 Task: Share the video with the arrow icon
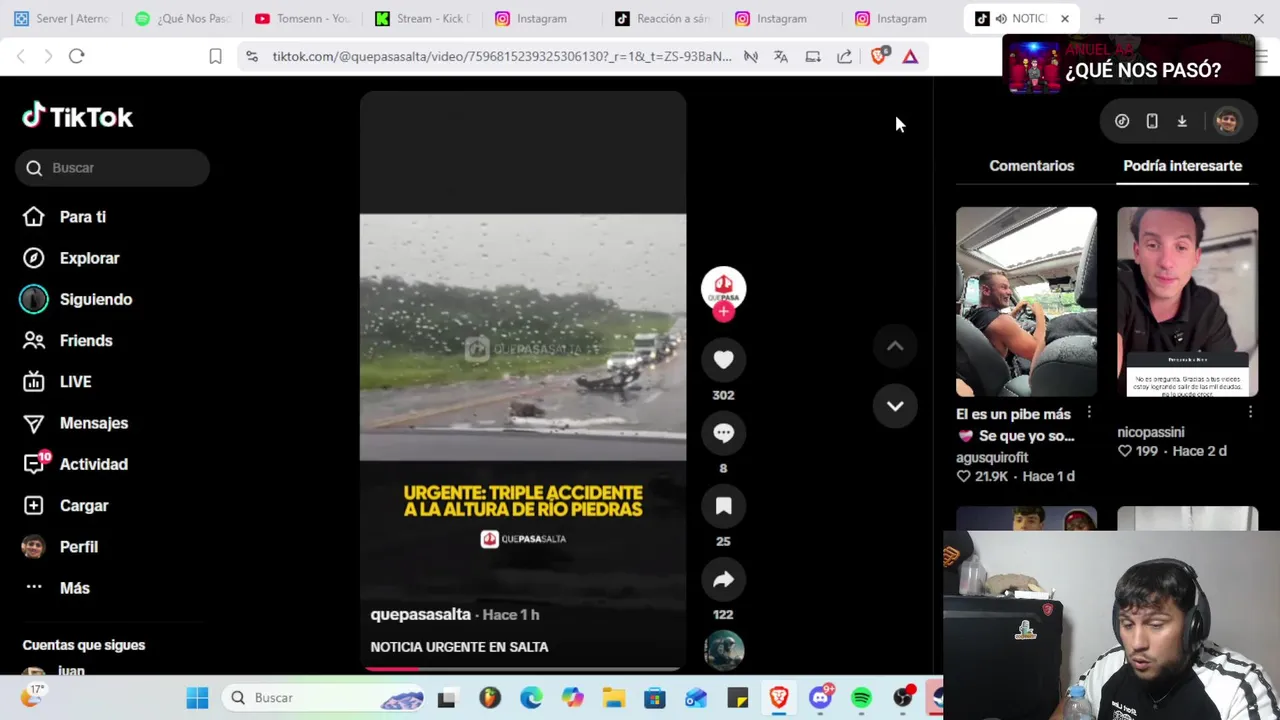[x=723, y=579]
